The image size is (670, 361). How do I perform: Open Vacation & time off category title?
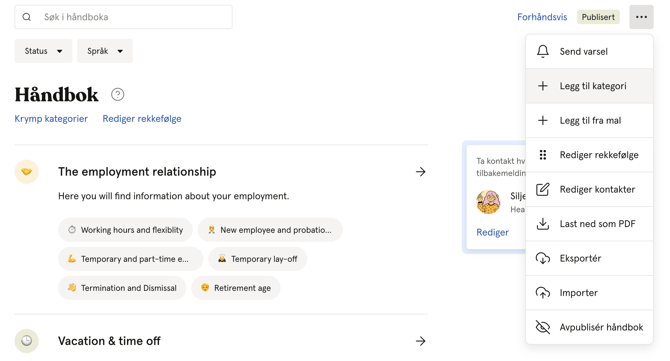tap(109, 341)
